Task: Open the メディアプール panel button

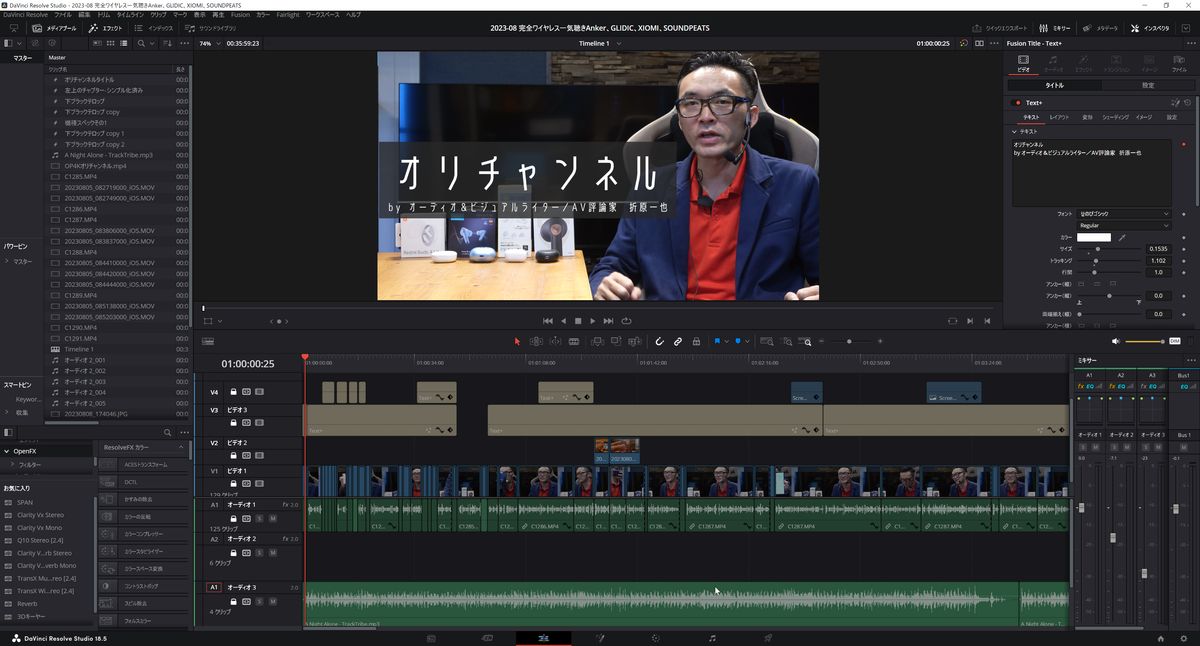Action: pyautogui.click(x=54, y=28)
